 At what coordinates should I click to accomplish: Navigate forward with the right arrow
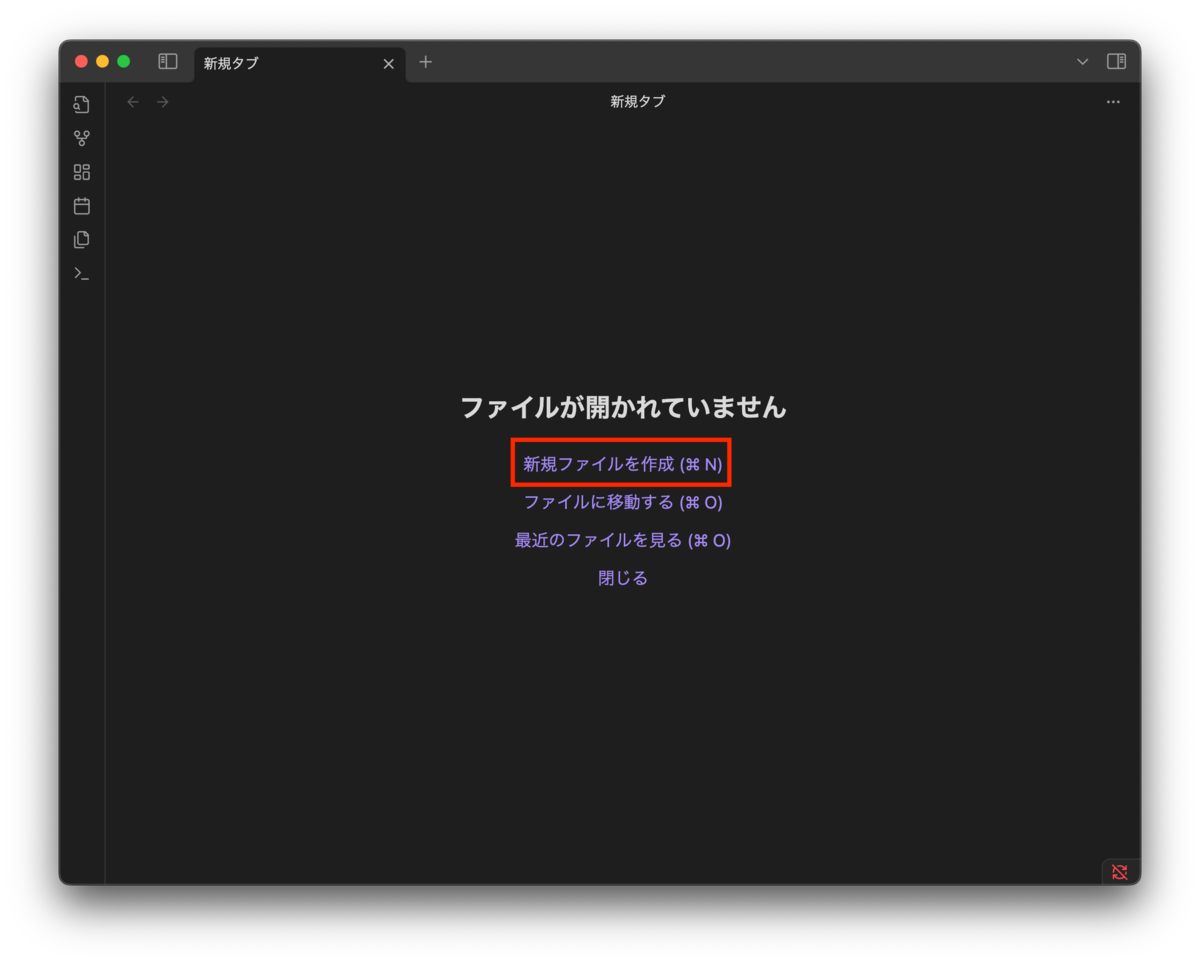point(163,102)
